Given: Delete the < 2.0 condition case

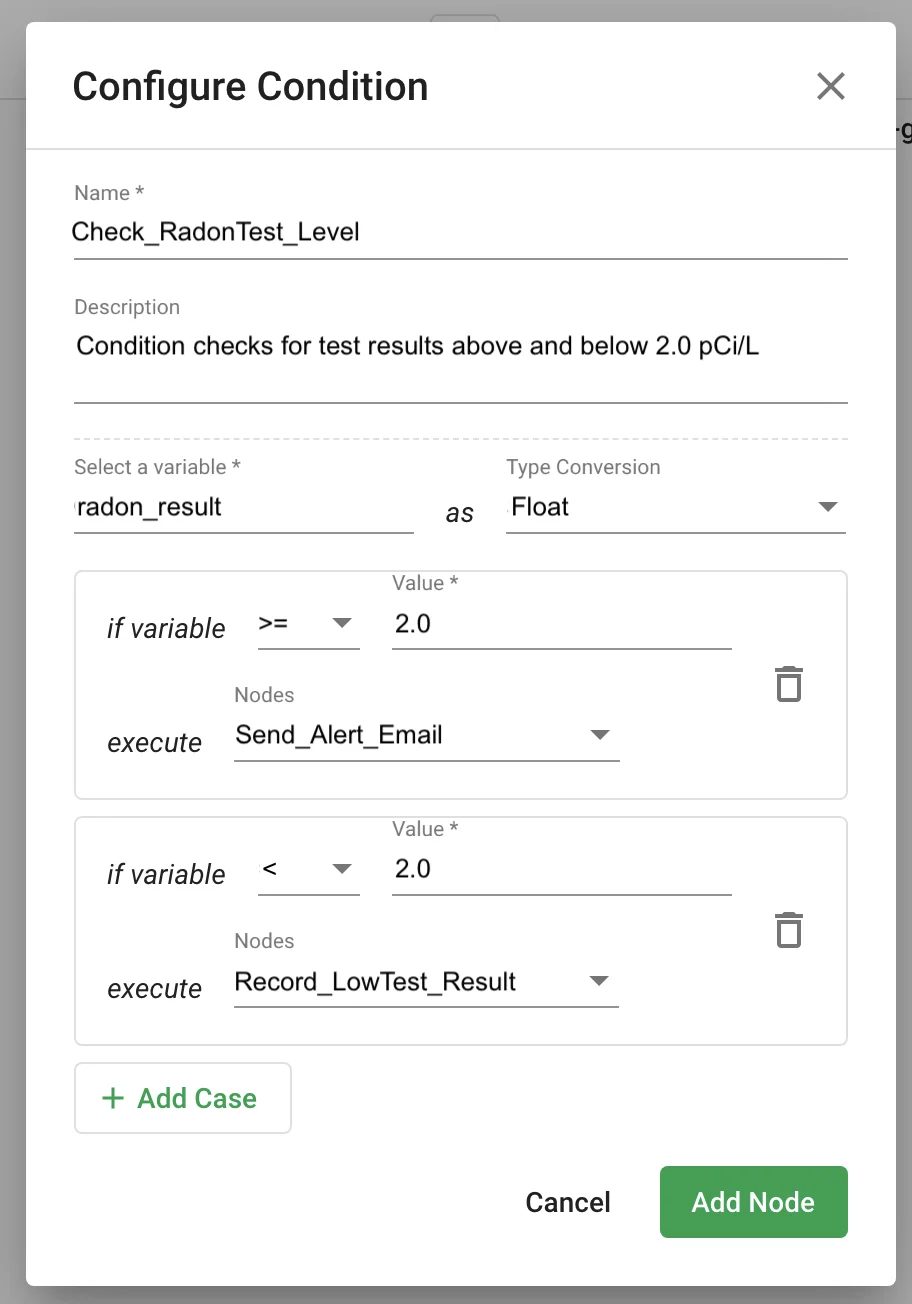Looking at the screenshot, I should pyautogui.click(x=789, y=930).
